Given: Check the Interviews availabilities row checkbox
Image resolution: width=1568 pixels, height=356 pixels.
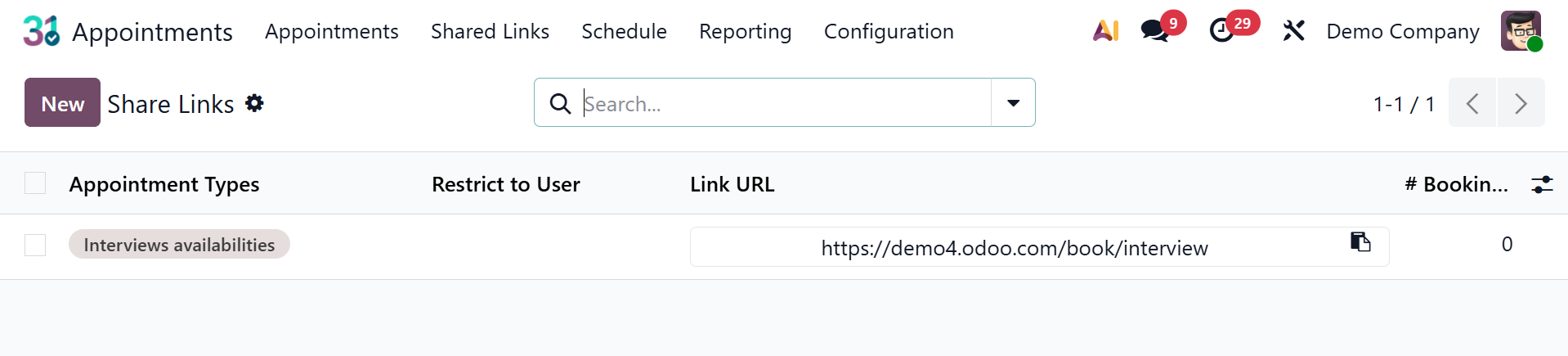Looking at the screenshot, I should pyautogui.click(x=35, y=245).
